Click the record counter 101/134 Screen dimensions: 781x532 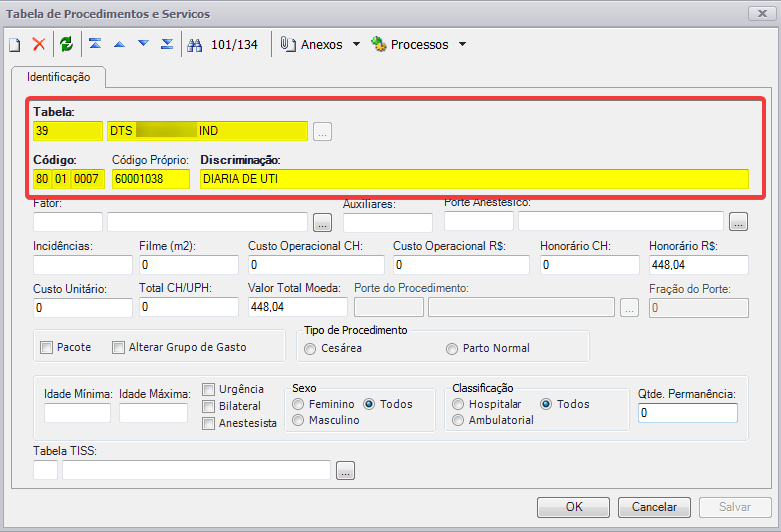tap(234, 45)
